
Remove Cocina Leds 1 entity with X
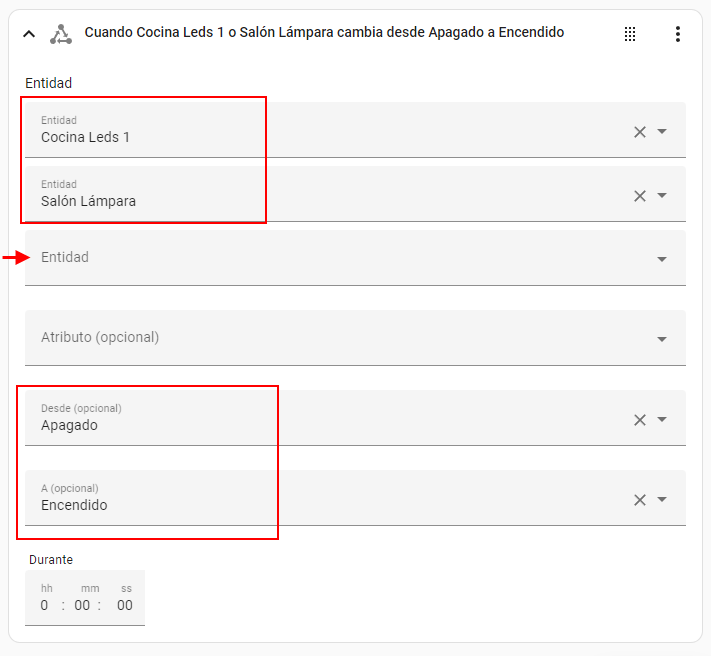[640, 132]
